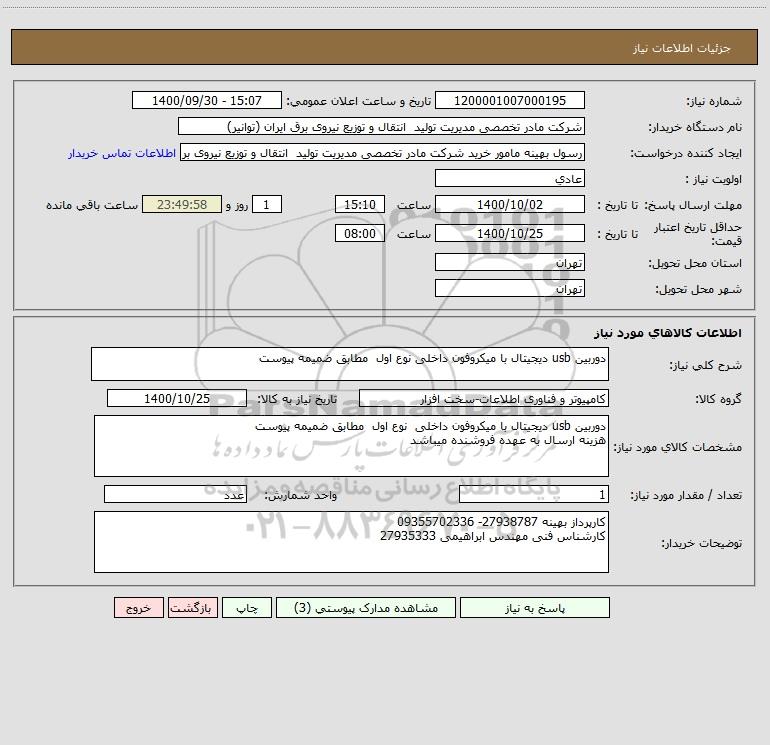Select remaining days field showing 1
This screenshot has height=745, width=770.
pyautogui.click(x=267, y=204)
